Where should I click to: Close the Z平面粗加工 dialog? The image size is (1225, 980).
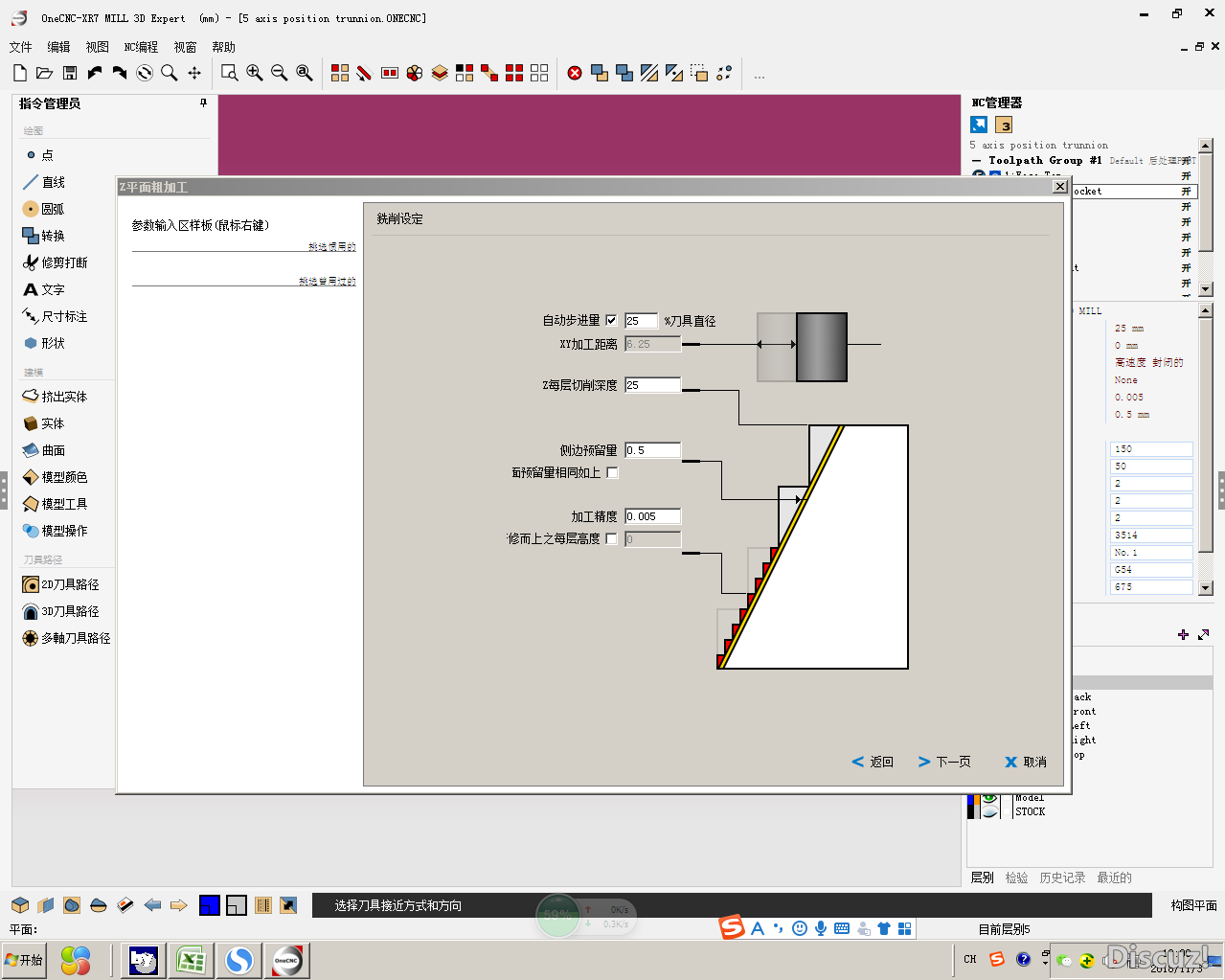point(1060,187)
